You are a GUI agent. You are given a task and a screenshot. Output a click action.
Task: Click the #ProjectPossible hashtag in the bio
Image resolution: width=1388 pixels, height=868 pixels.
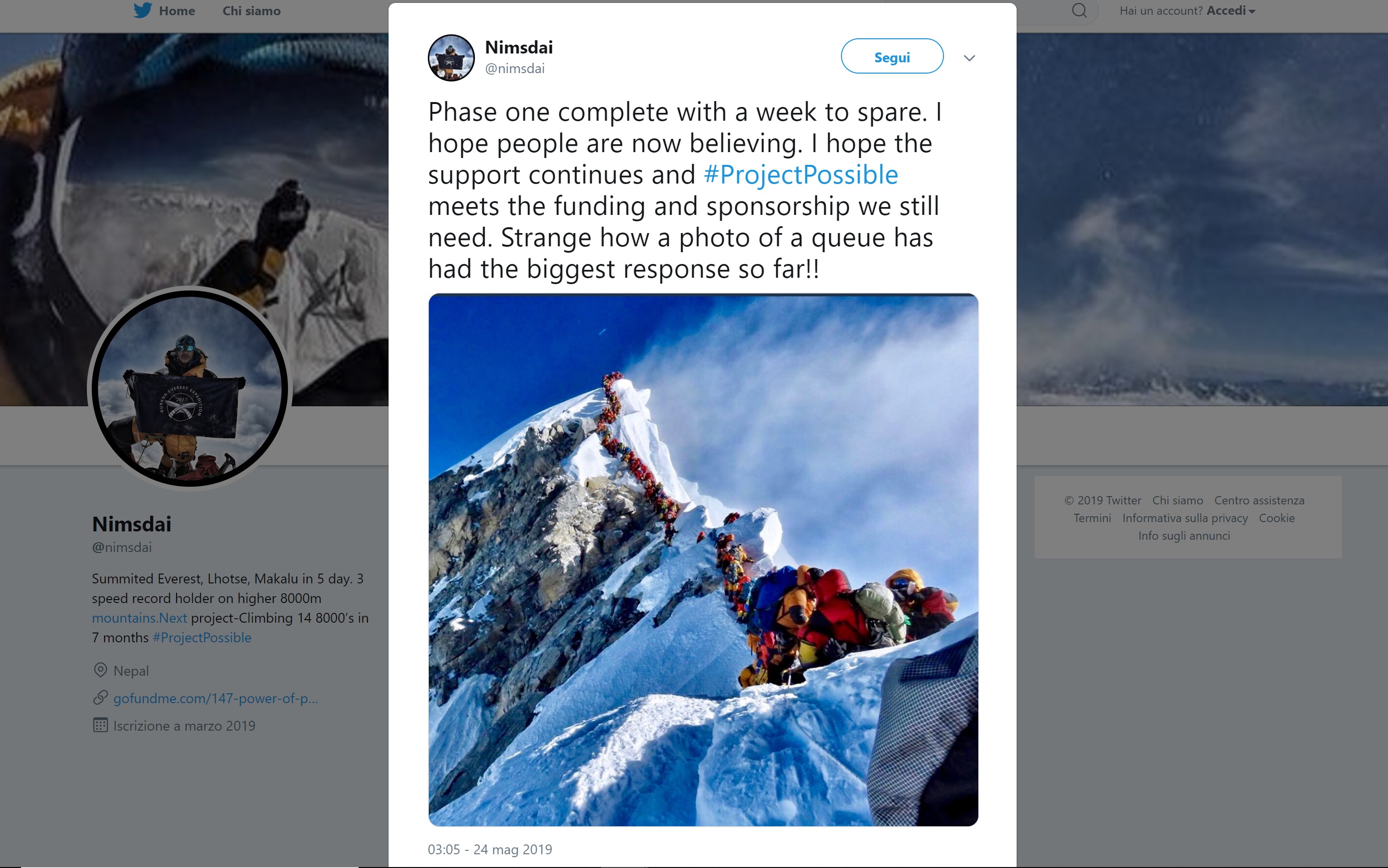202,637
